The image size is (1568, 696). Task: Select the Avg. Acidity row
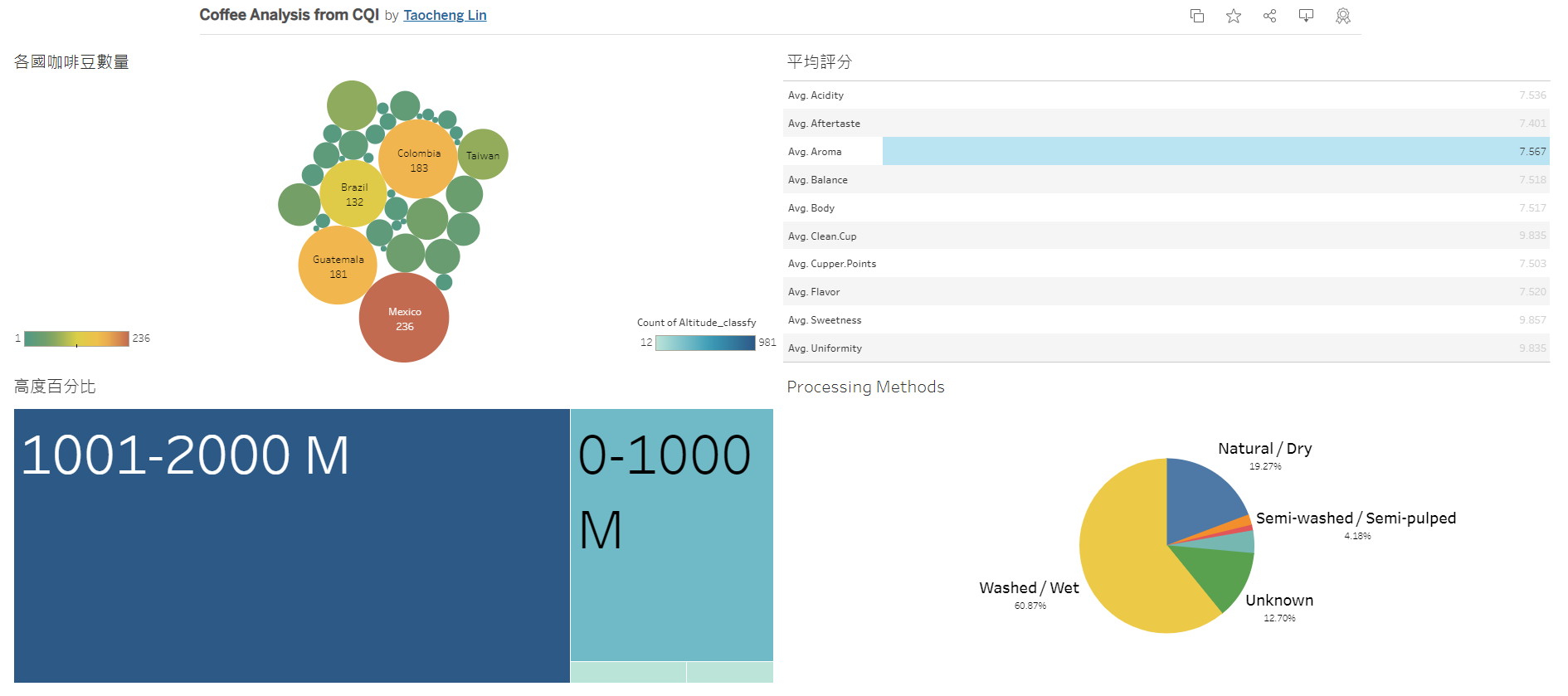[x=1166, y=95]
